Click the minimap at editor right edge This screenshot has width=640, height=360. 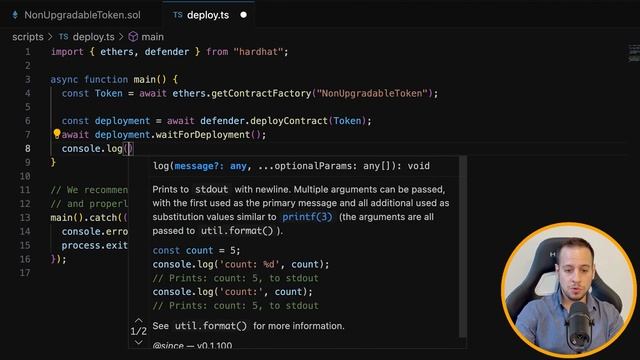pyautogui.click(x=634, y=53)
